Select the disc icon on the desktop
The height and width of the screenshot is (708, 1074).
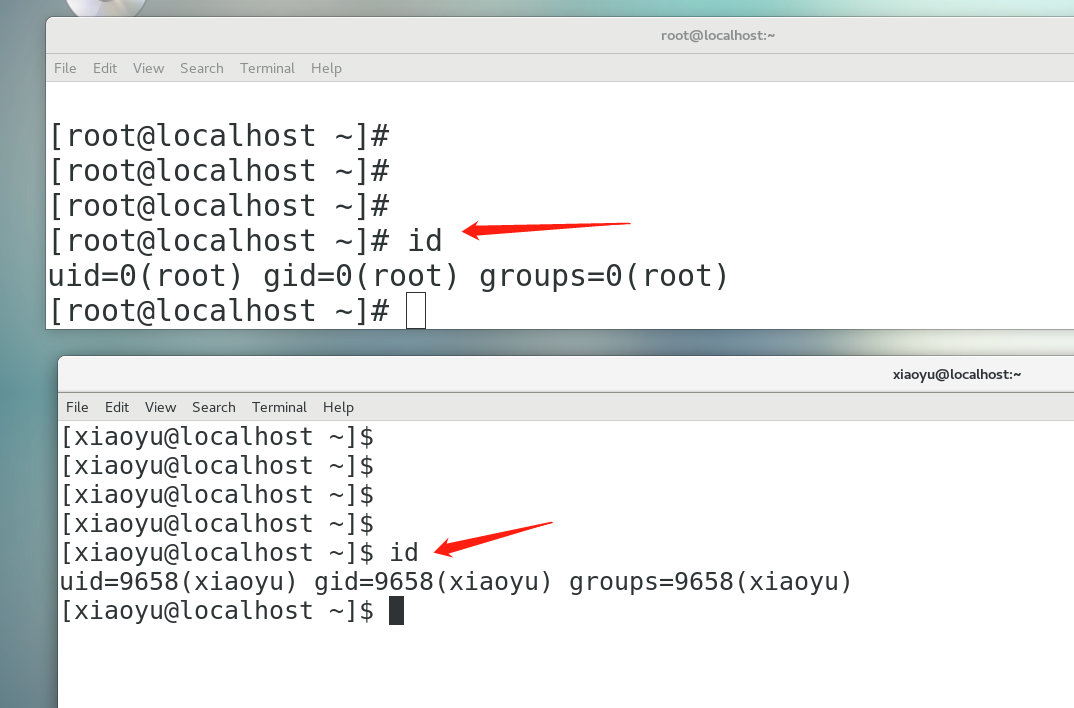(x=108, y=8)
